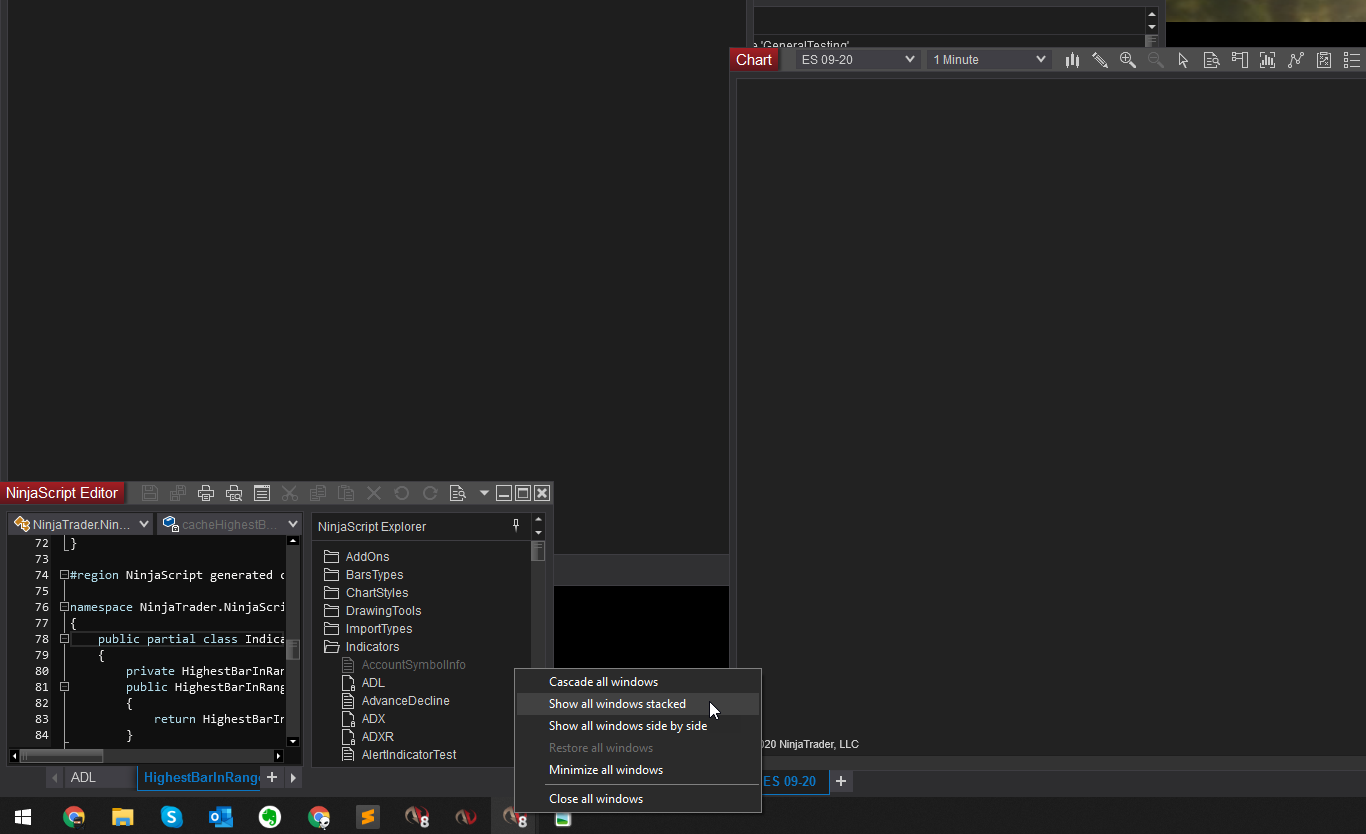
Task: Choose Close all windows
Action: click(638, 799)
